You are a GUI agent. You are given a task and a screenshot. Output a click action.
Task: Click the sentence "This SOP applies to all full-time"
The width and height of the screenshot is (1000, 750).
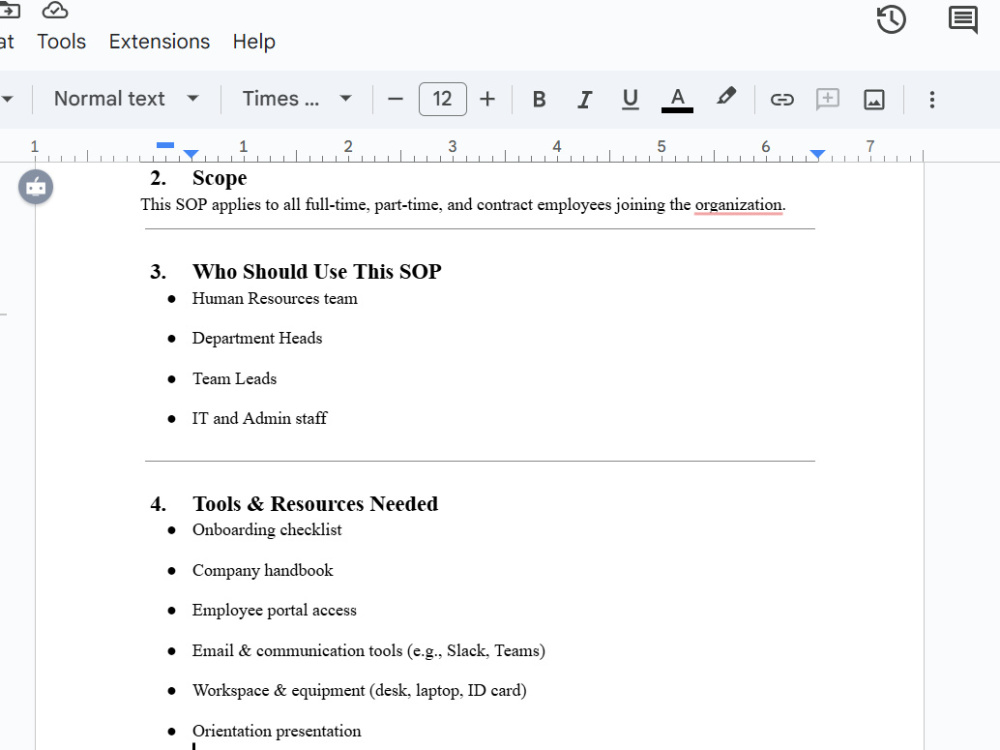255,205
